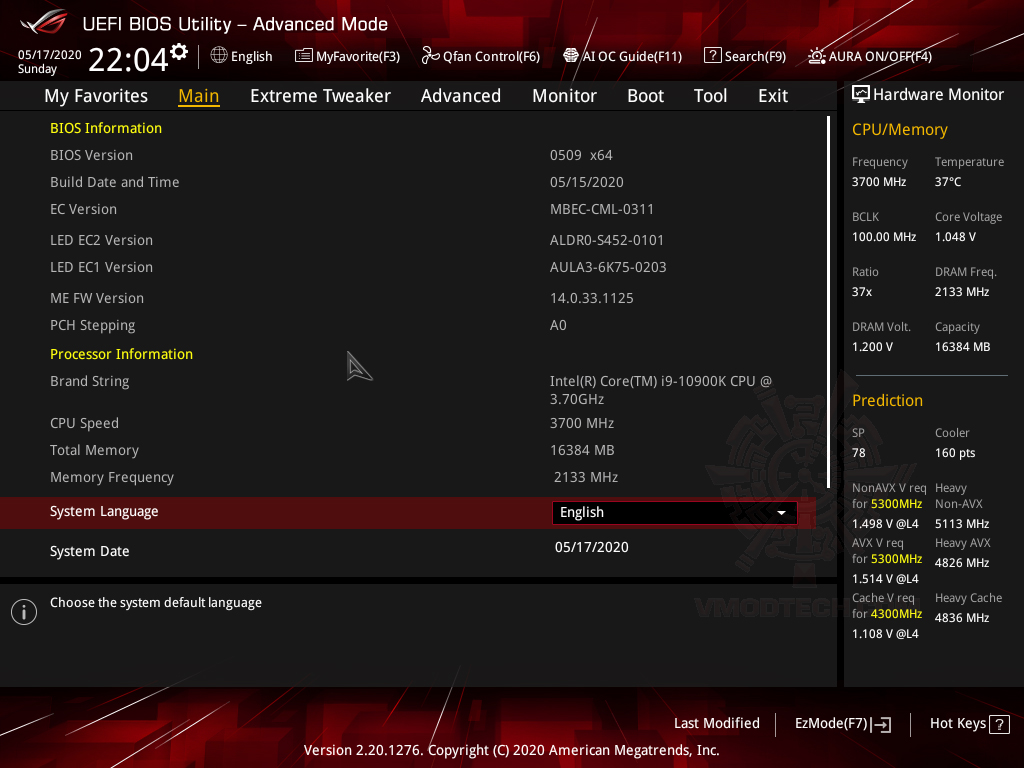View Last Modified changes
This screenshot has width=1024, height=768.
[716, 723]
